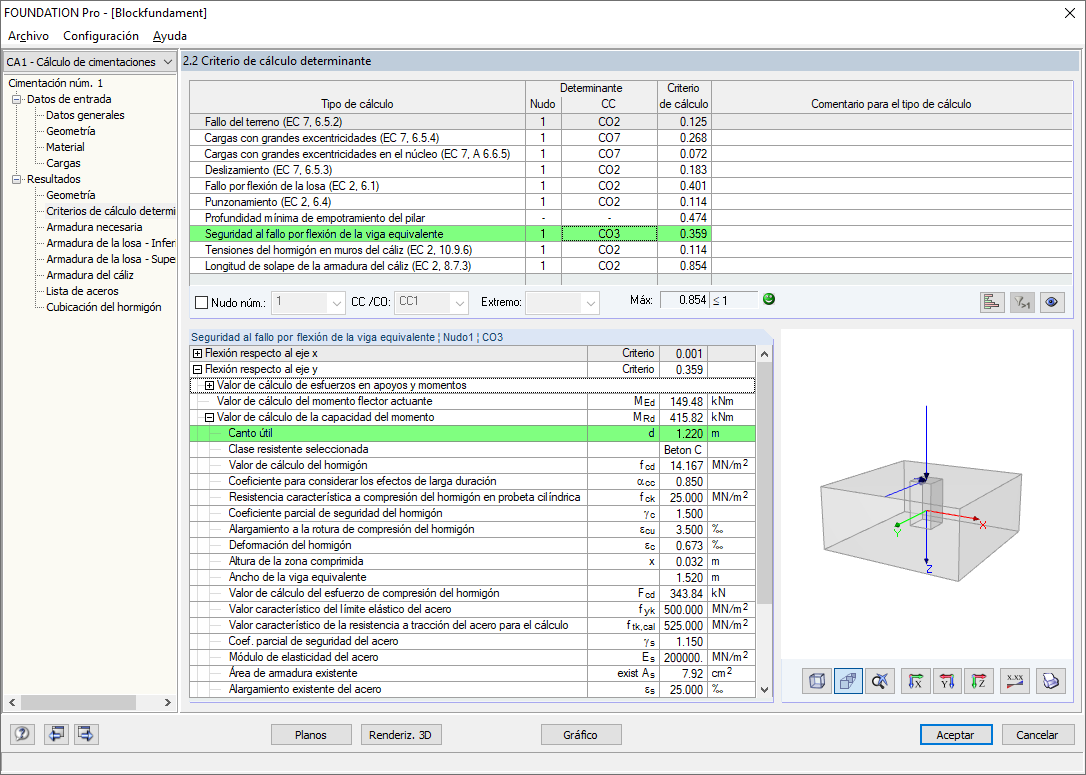Click the CO3 cell in the highlighted row
This screenshot has width=1086, height=775.
[609, 234]
